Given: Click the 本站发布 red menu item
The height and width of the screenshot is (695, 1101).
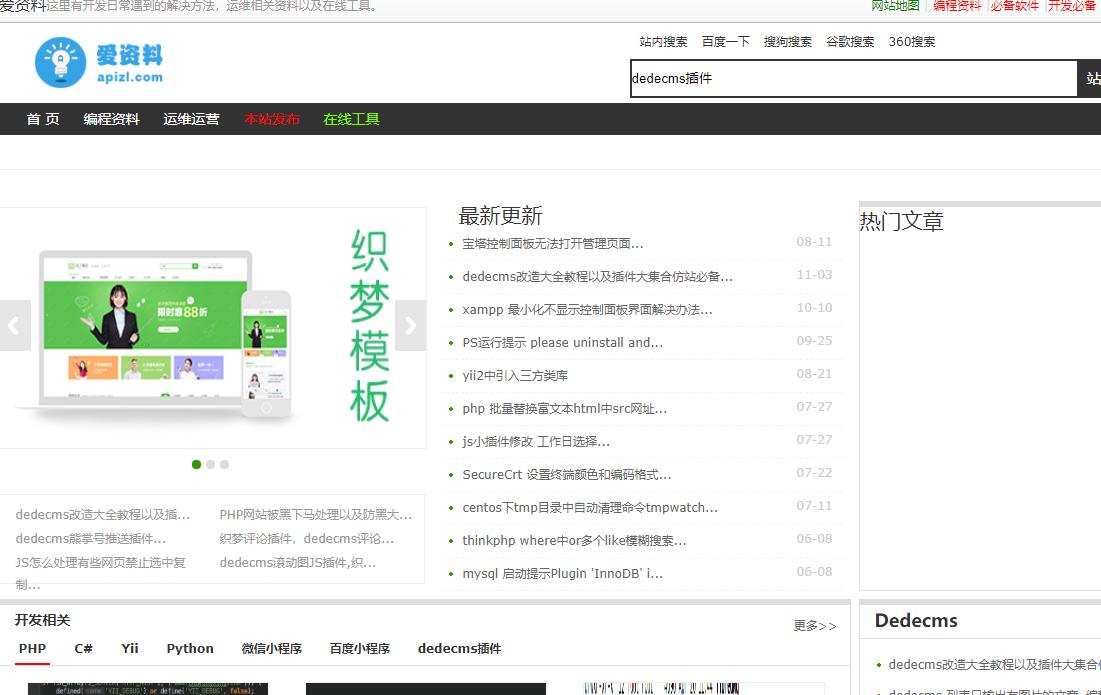Looking at the screenshot, I should point(271,117).
